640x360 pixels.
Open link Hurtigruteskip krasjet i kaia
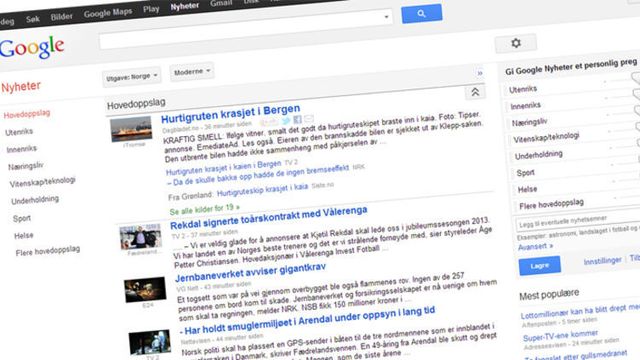(262, 190)
